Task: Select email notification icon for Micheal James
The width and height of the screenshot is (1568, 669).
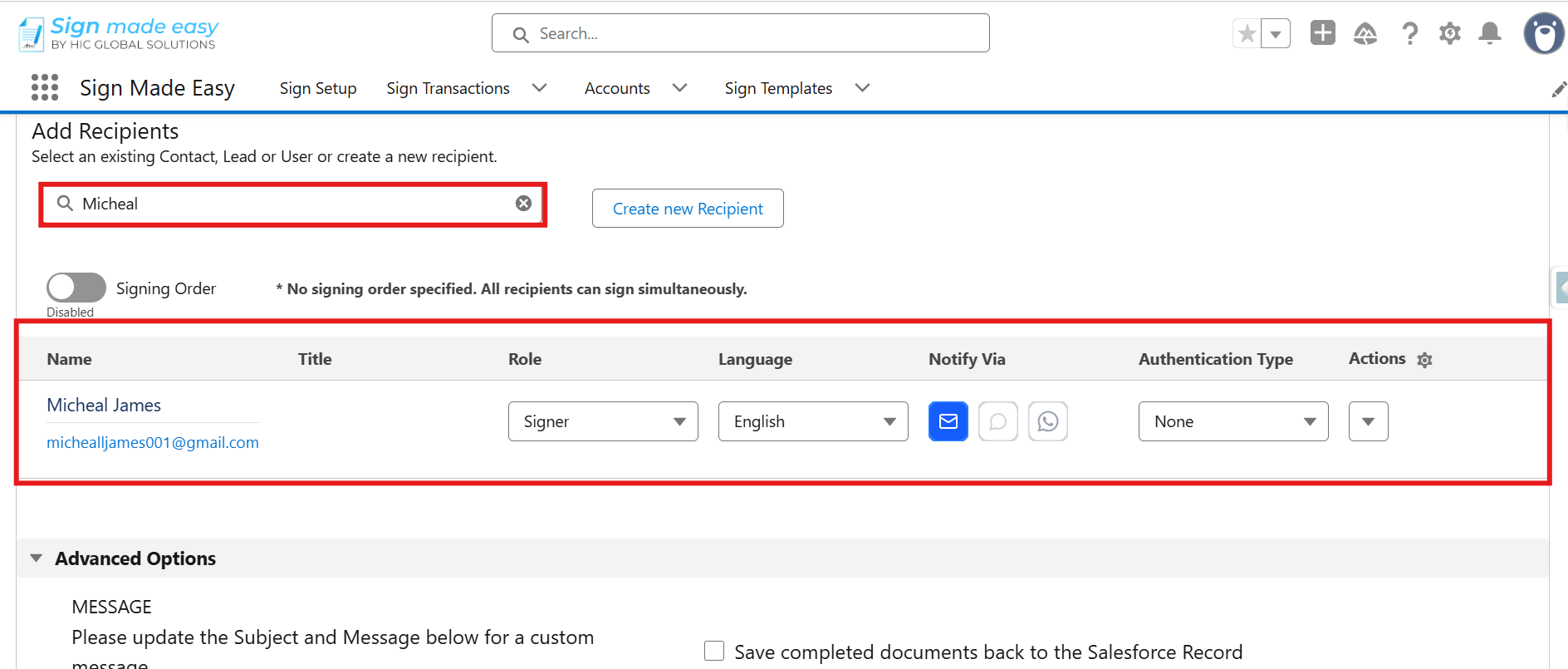Action: (948, 421)
